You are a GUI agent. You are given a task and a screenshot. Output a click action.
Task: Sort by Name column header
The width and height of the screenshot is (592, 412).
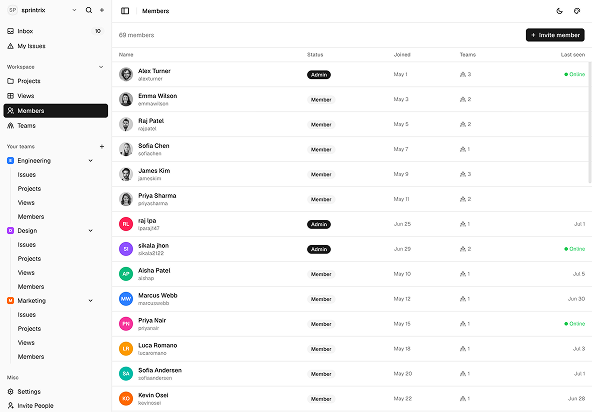click(x=126, y=55)
